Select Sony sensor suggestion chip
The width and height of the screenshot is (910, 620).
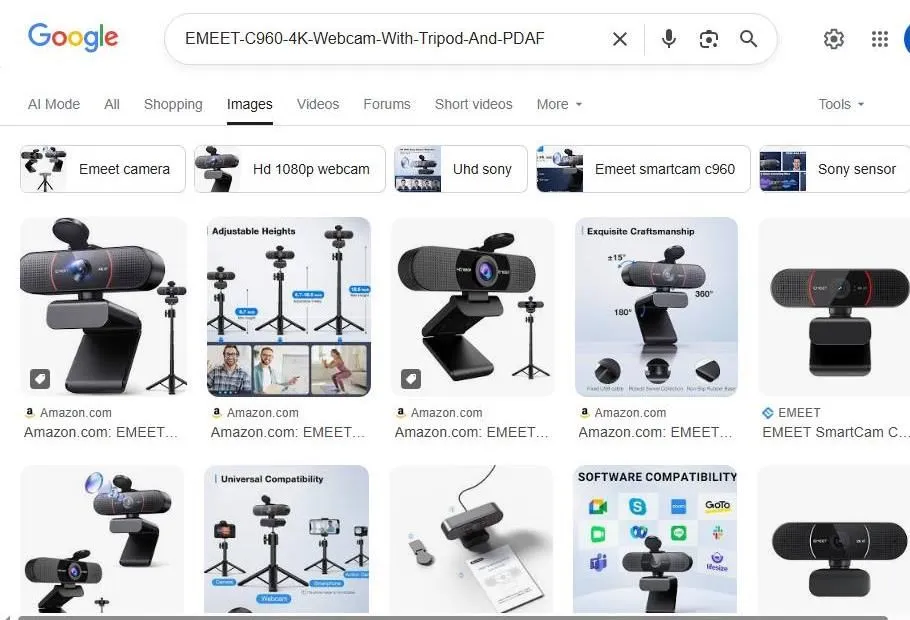835,169
